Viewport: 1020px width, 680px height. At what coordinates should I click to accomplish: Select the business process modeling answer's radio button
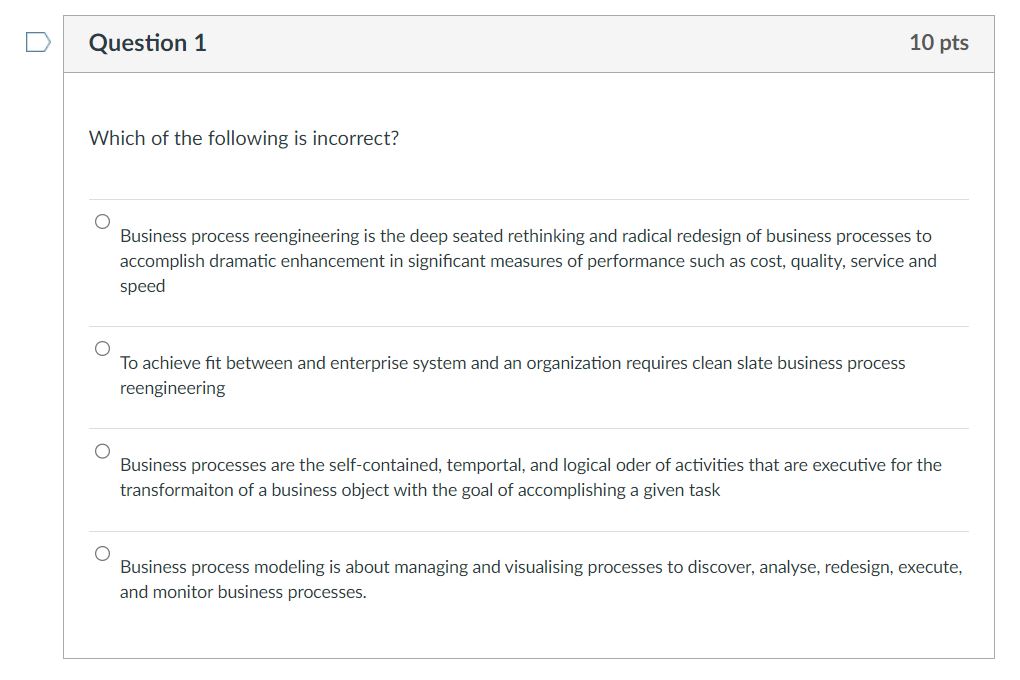pyautogui.click(x=101, y=551)
